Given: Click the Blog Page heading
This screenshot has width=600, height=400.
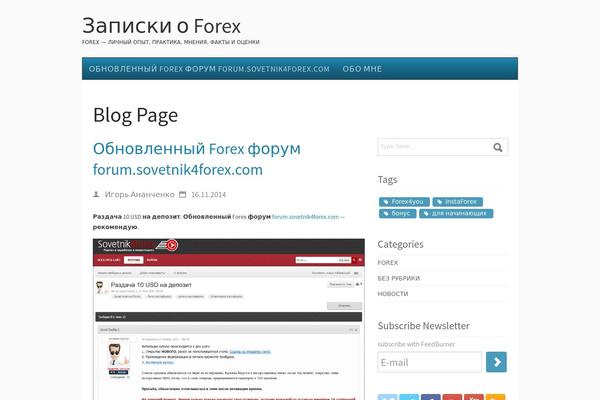Looking at the screenshot, I should tap(135, 115).
